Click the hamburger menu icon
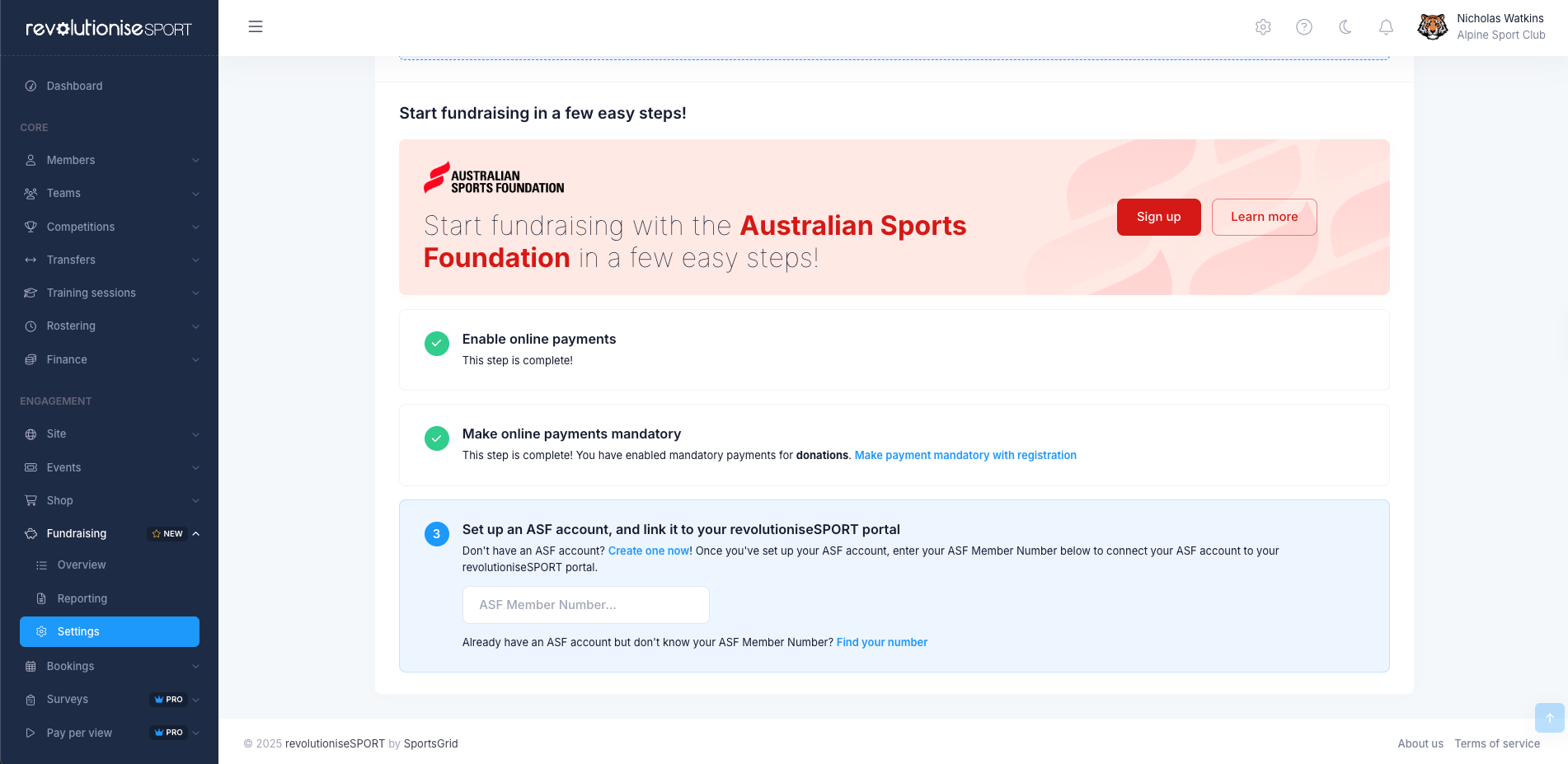Screen dimensions: 1568x764 (256, 26)
